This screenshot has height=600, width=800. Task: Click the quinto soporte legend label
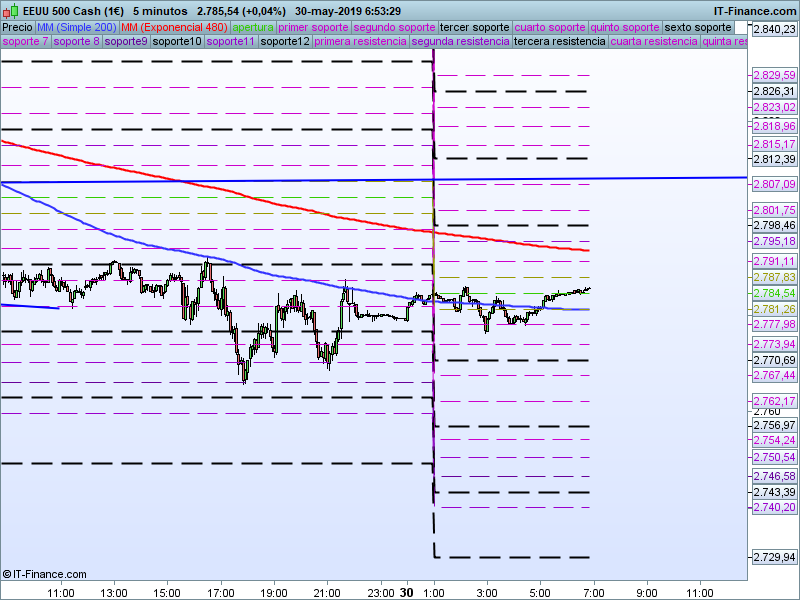[625, 27]
